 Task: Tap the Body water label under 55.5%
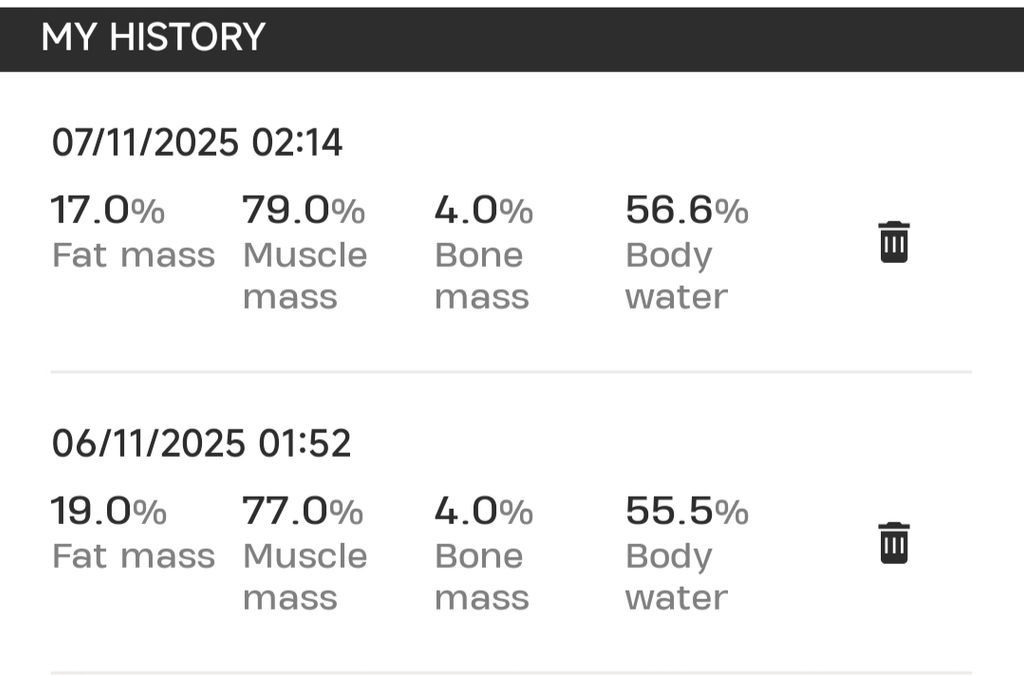click(676, 577)
